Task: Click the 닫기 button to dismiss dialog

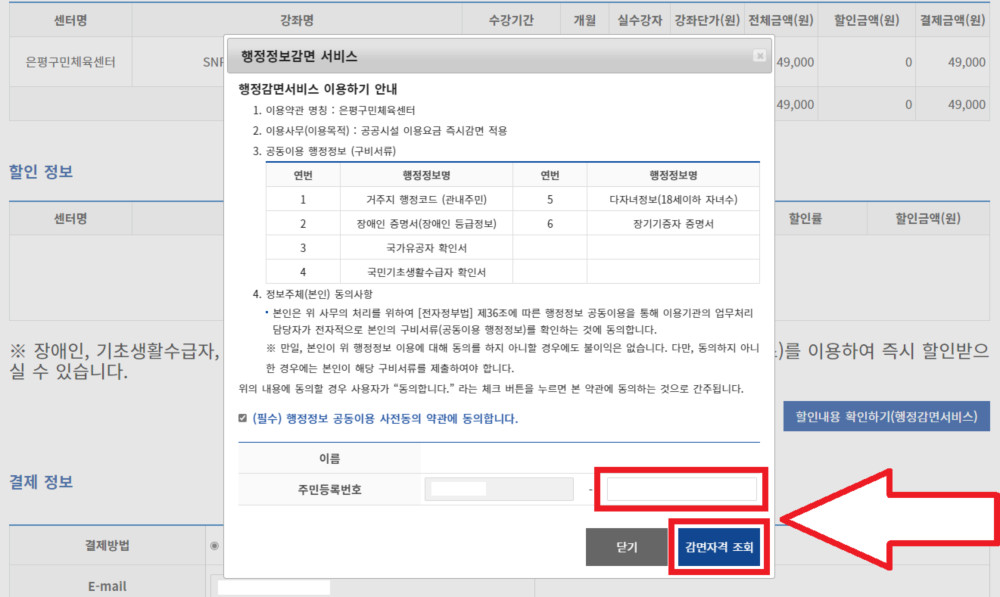Action: [x=627, y=547]
